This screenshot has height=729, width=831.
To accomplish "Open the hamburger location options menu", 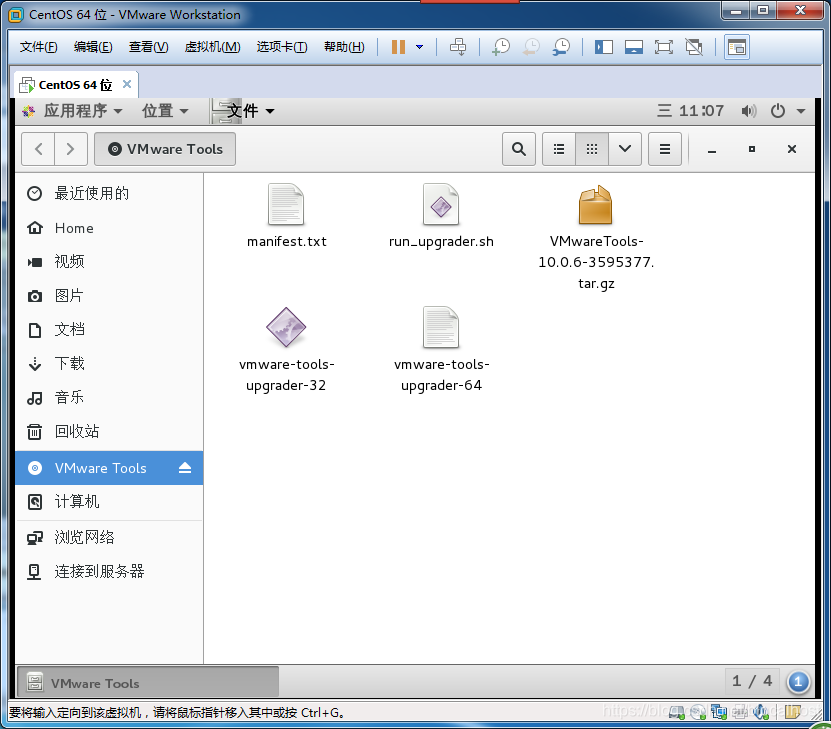I will (665, 149).
